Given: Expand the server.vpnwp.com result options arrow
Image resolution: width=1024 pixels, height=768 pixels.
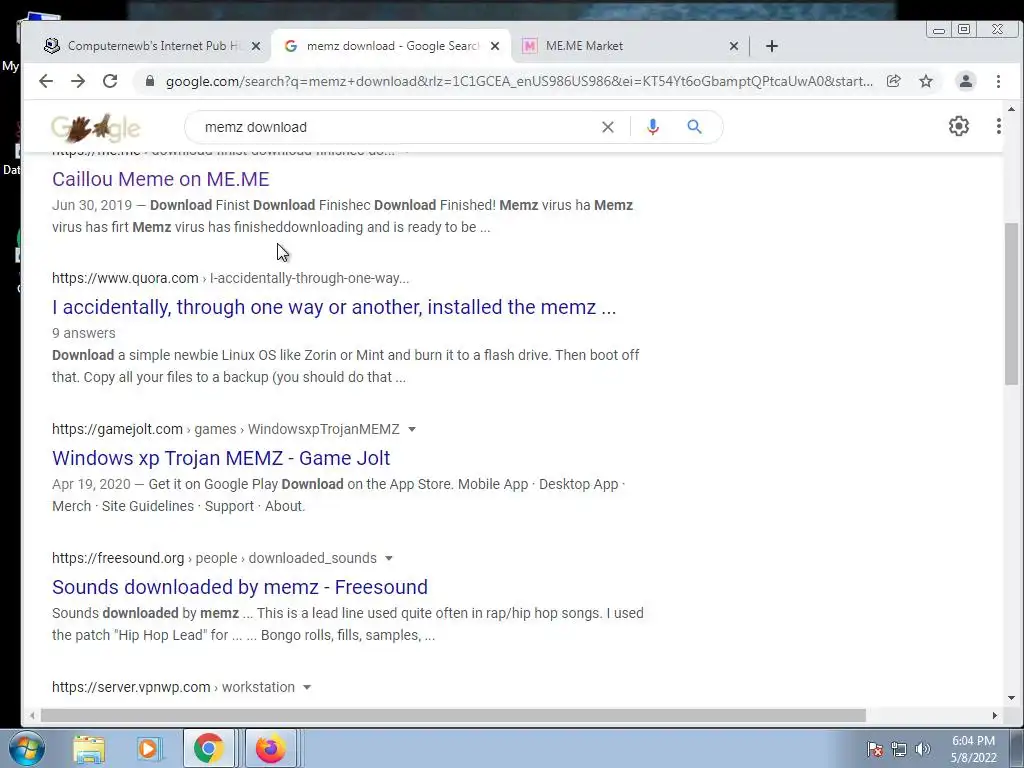Looking at the screenshot, I should (x=307, y=687).
